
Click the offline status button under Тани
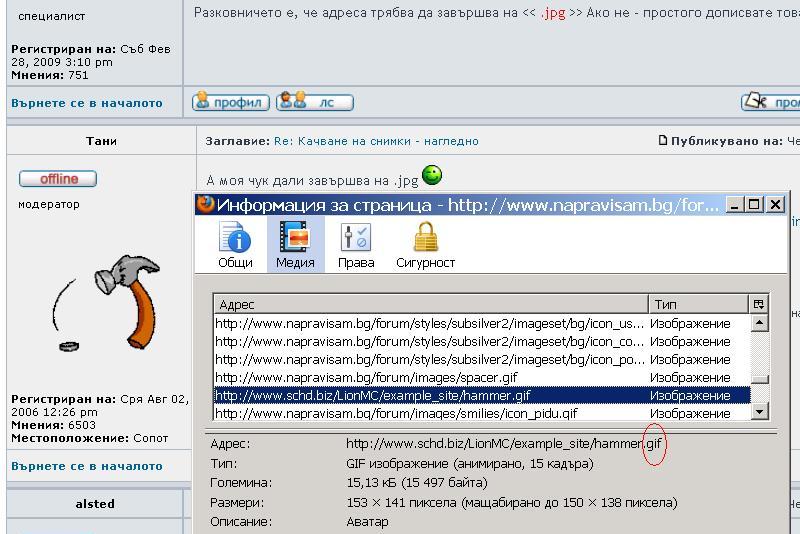point(58,179)
